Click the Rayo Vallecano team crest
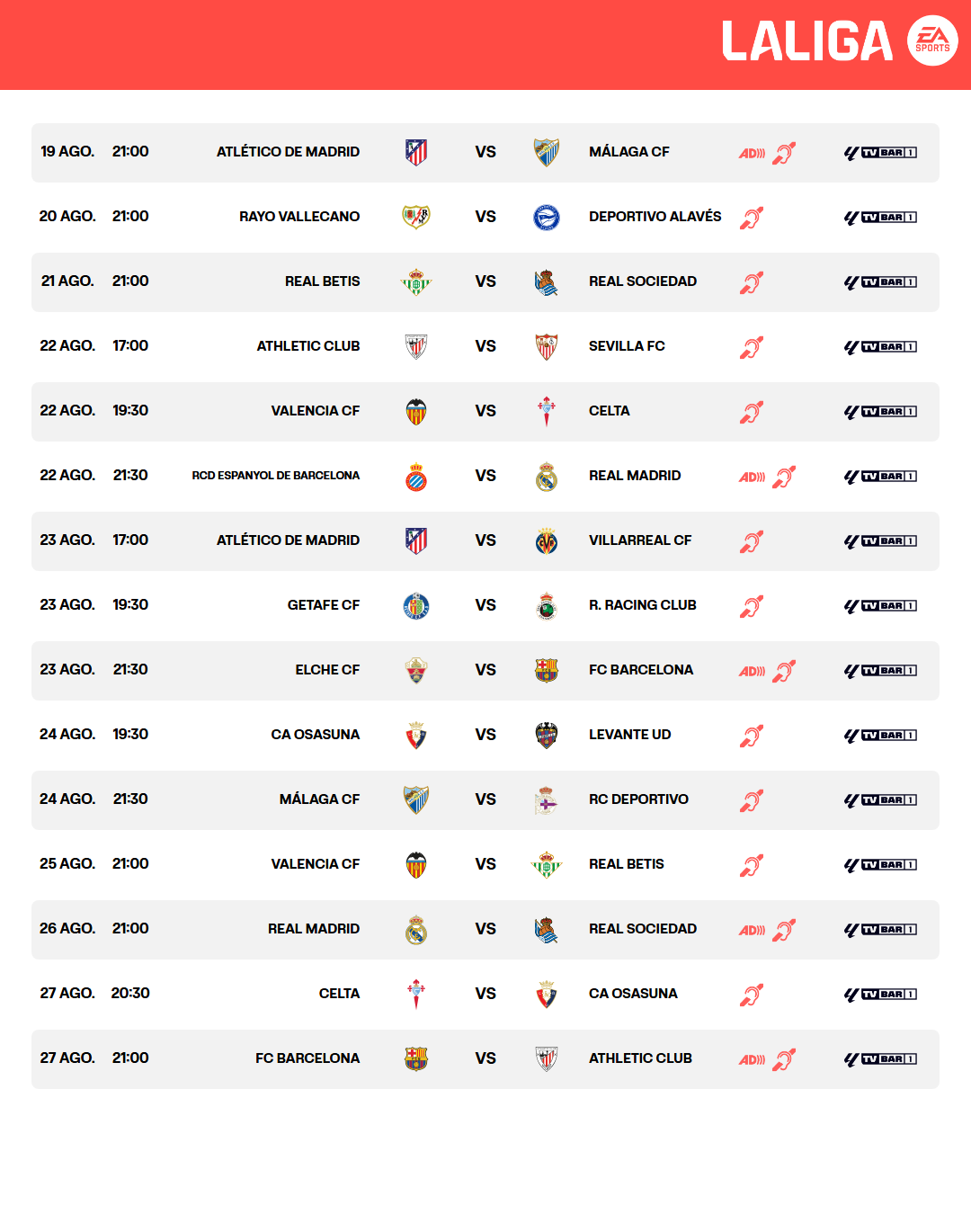This screenshot has height=1232, width=971. click(x=415, y=217)
